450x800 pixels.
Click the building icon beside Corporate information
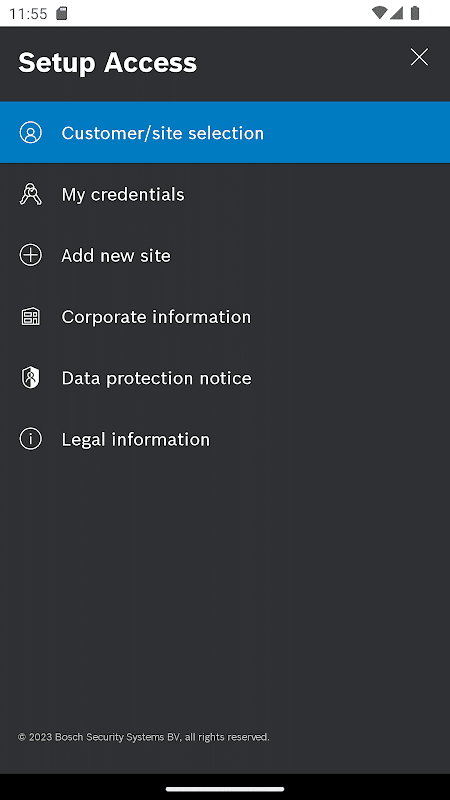(31, 317)
